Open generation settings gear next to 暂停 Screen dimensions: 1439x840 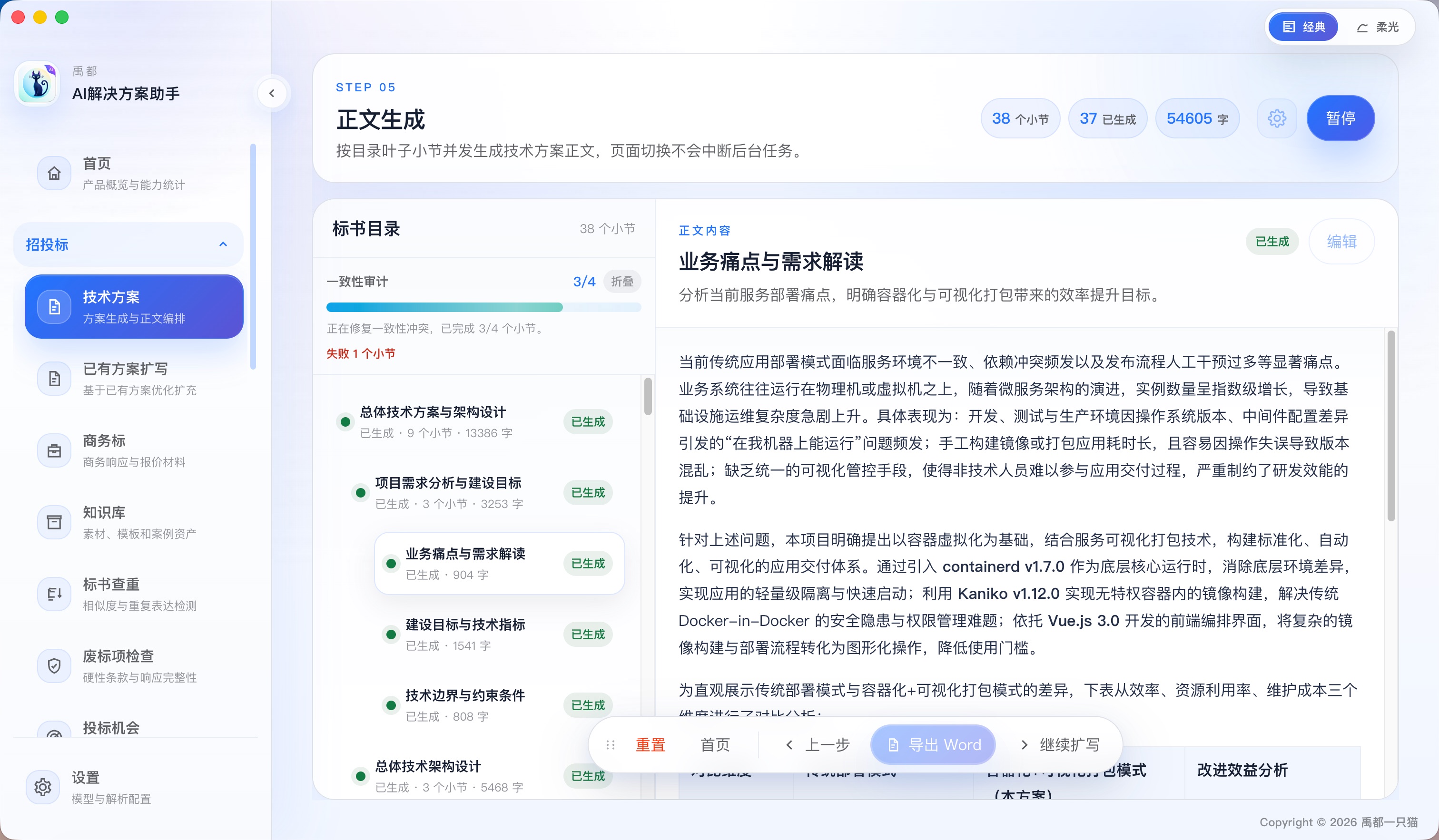[x=1277, y=118]
